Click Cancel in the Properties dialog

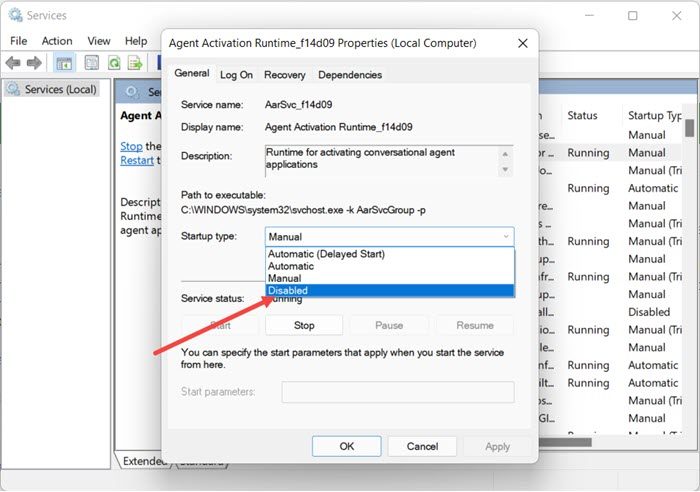click(422, 446)
